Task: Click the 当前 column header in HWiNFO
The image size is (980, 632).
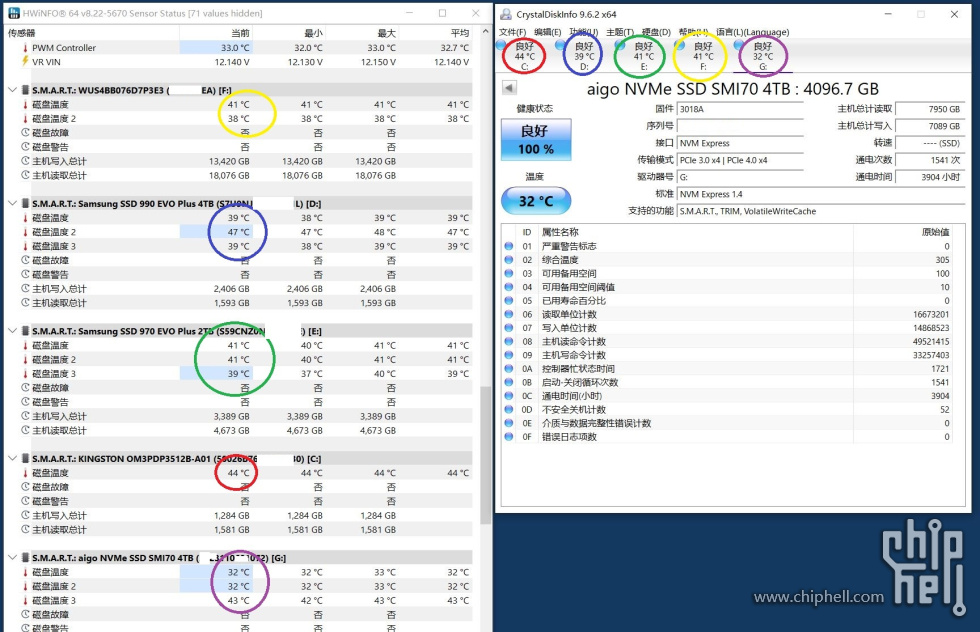Action: pos(216,33)
